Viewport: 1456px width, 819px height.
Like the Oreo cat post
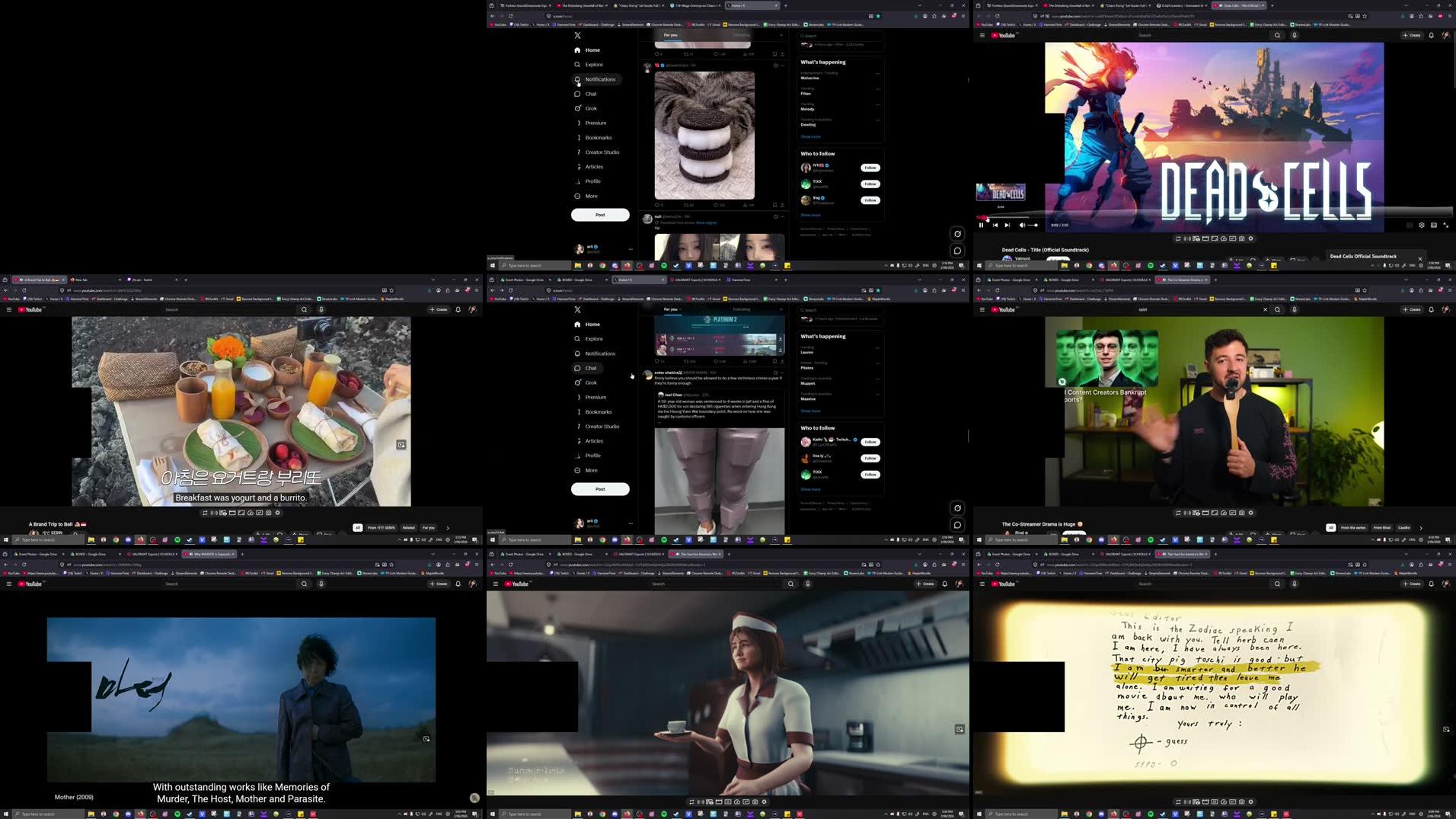[x=717, y=205]
